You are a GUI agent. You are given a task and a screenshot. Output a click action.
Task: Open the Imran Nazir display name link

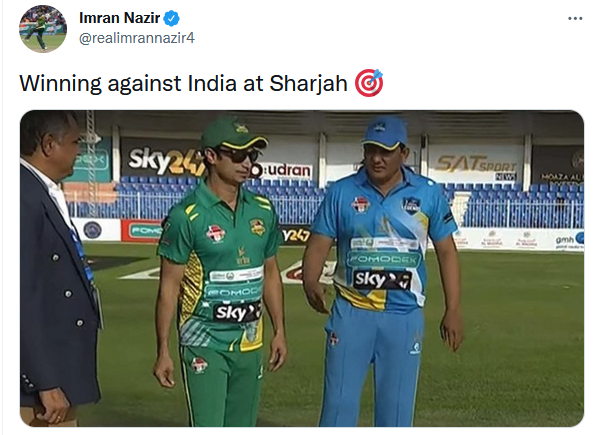(x=119, y=18)
